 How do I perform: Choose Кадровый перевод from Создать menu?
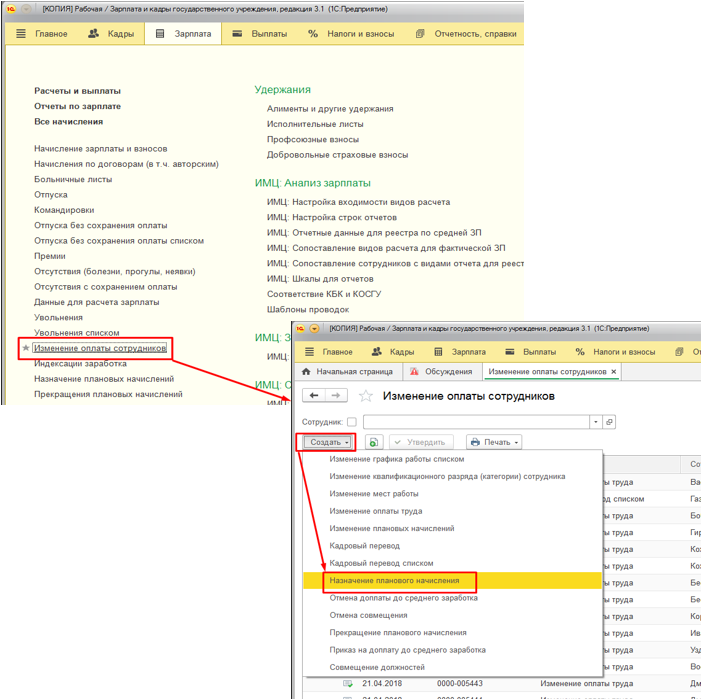pyautogui.click(x=365, y=546)
